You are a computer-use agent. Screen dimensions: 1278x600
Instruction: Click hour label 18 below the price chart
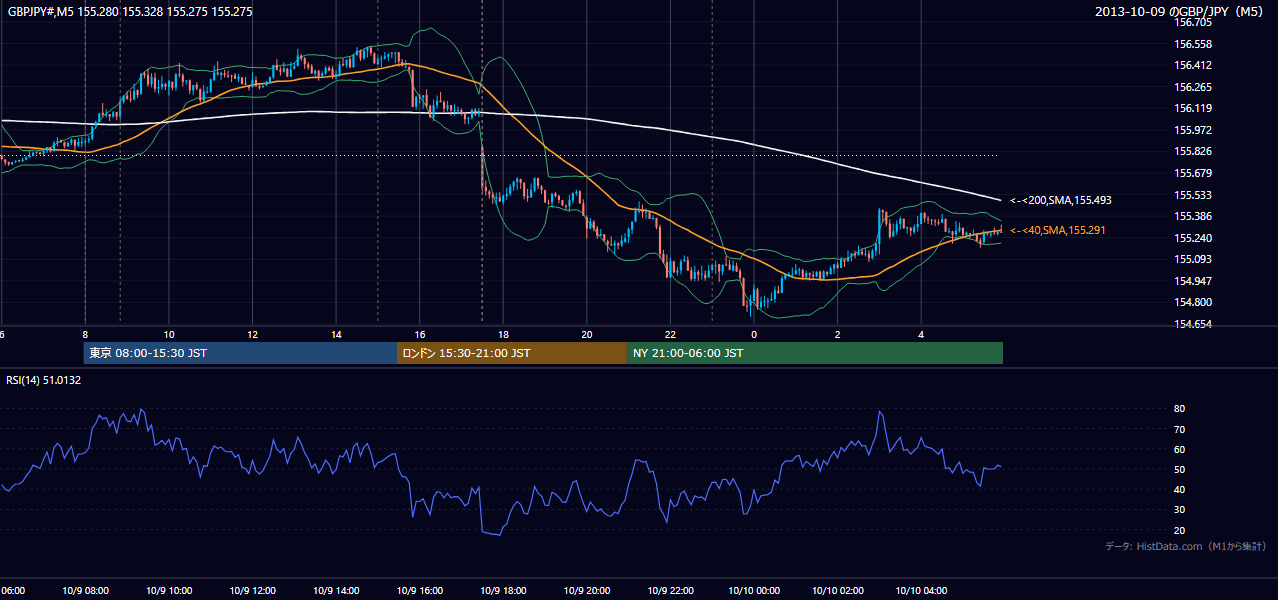[x=504, y=335]
